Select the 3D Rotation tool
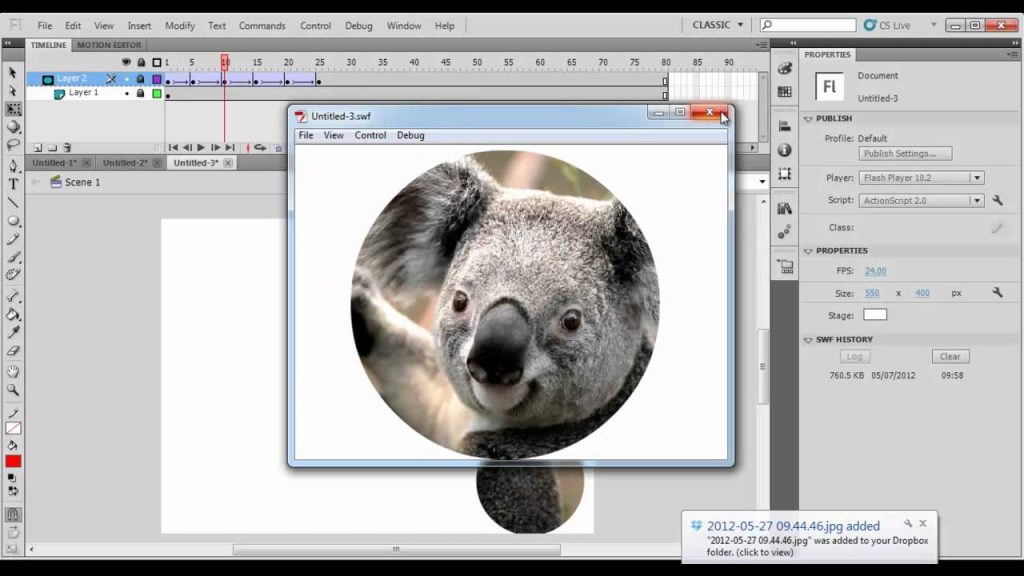The height and width of the screenshot is (576, 1024). tap(13, 127)
